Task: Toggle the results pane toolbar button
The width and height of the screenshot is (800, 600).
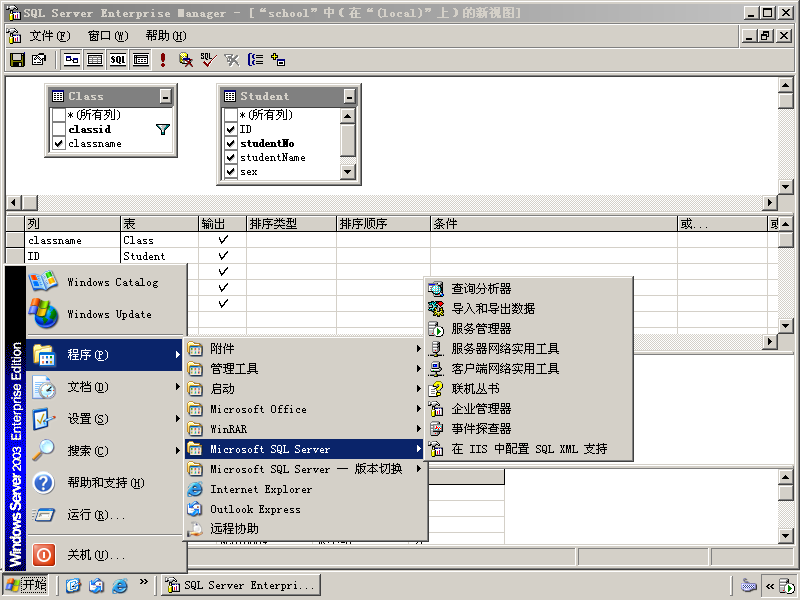Action: [141, 60]
